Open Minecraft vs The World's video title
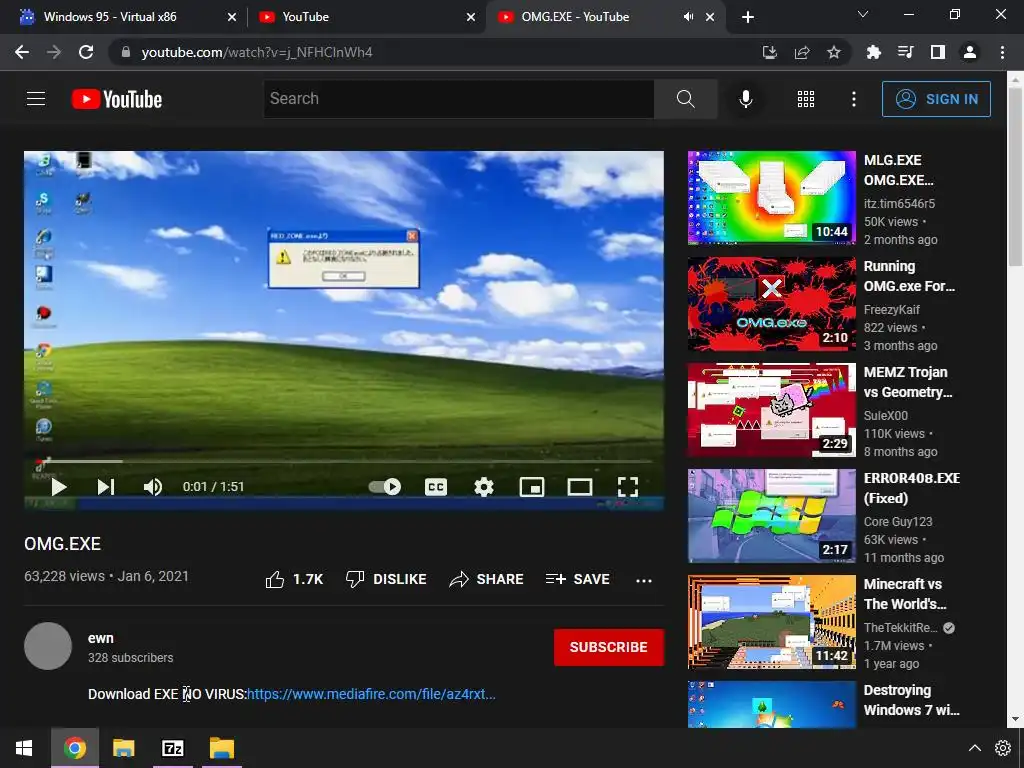 904,594
